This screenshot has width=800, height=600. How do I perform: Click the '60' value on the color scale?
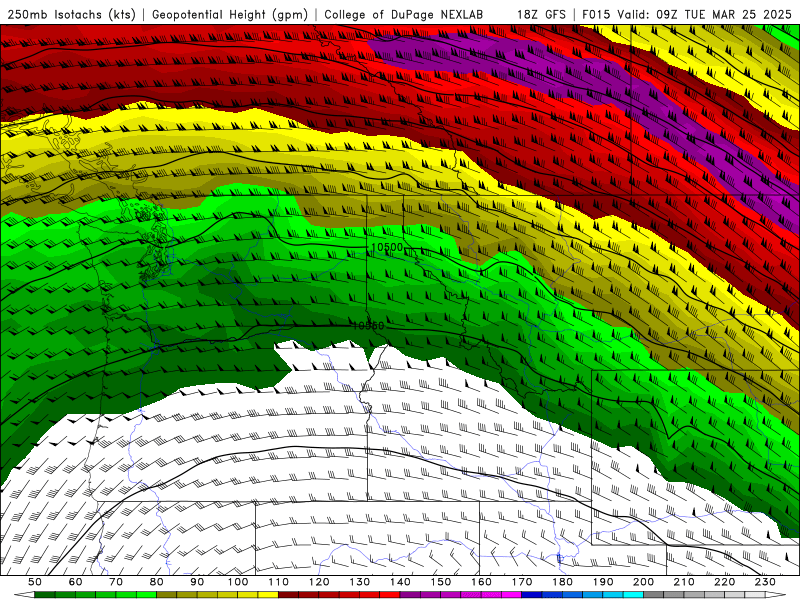coord(76,582)
